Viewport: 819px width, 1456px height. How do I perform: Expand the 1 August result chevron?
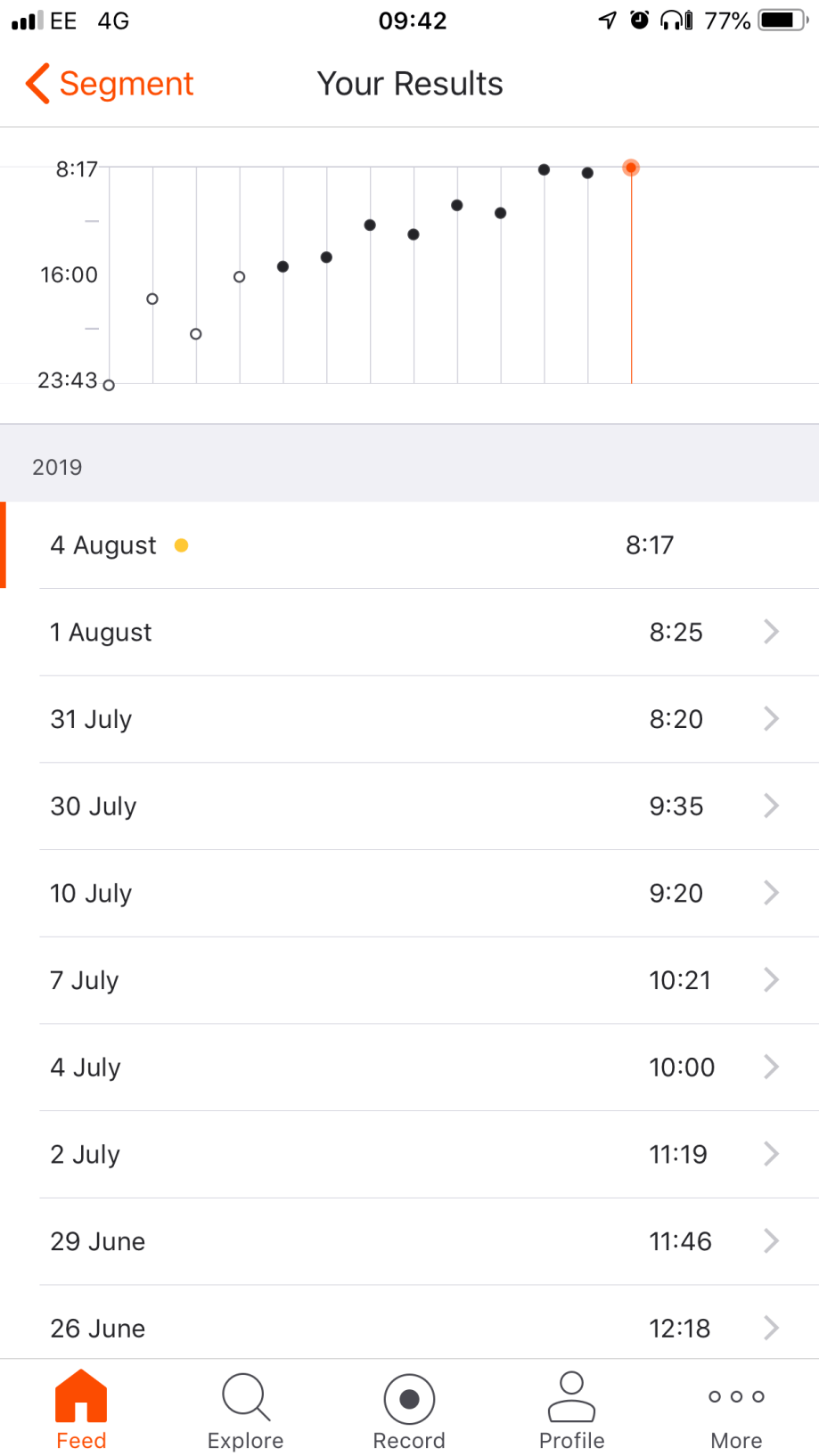point(771,632)
